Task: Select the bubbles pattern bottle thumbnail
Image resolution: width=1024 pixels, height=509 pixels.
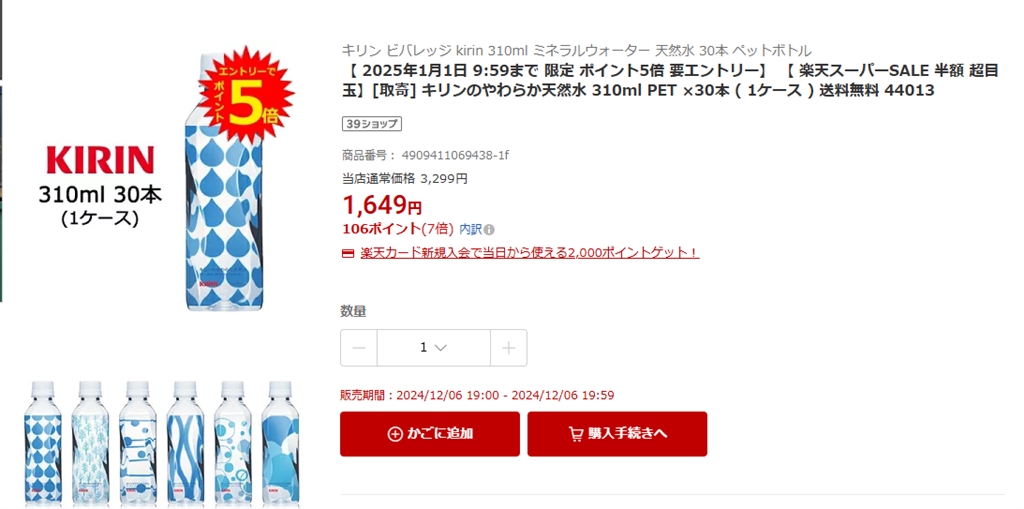Action: point(232,444)
